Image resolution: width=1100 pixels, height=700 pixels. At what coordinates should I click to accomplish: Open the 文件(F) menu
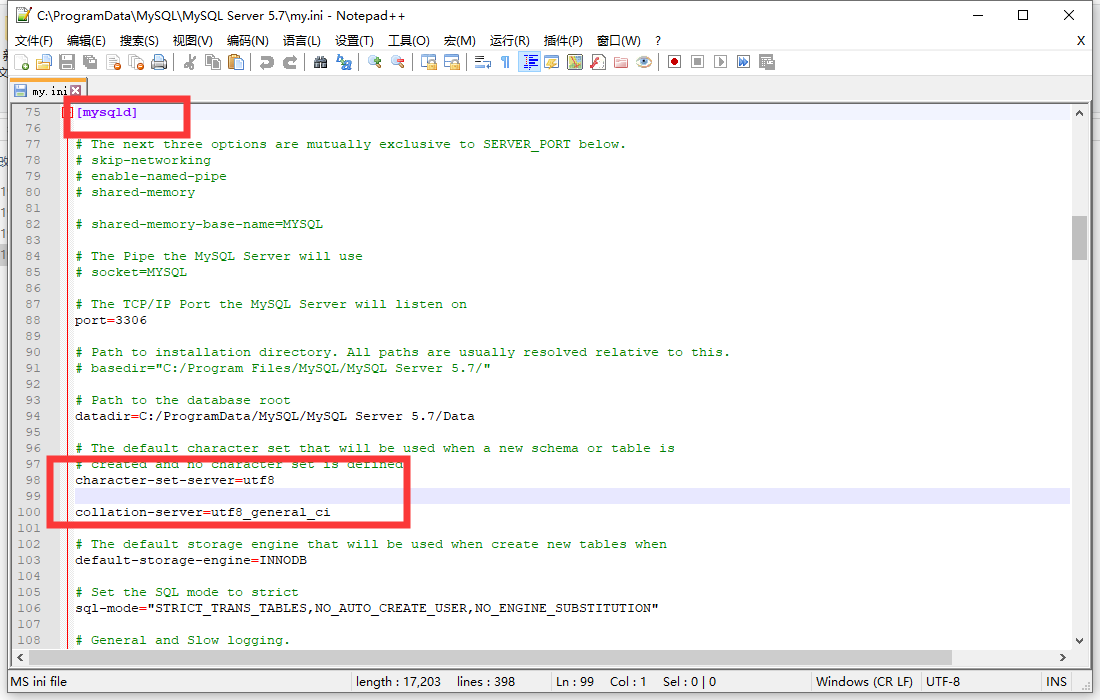tap(34, 41)
